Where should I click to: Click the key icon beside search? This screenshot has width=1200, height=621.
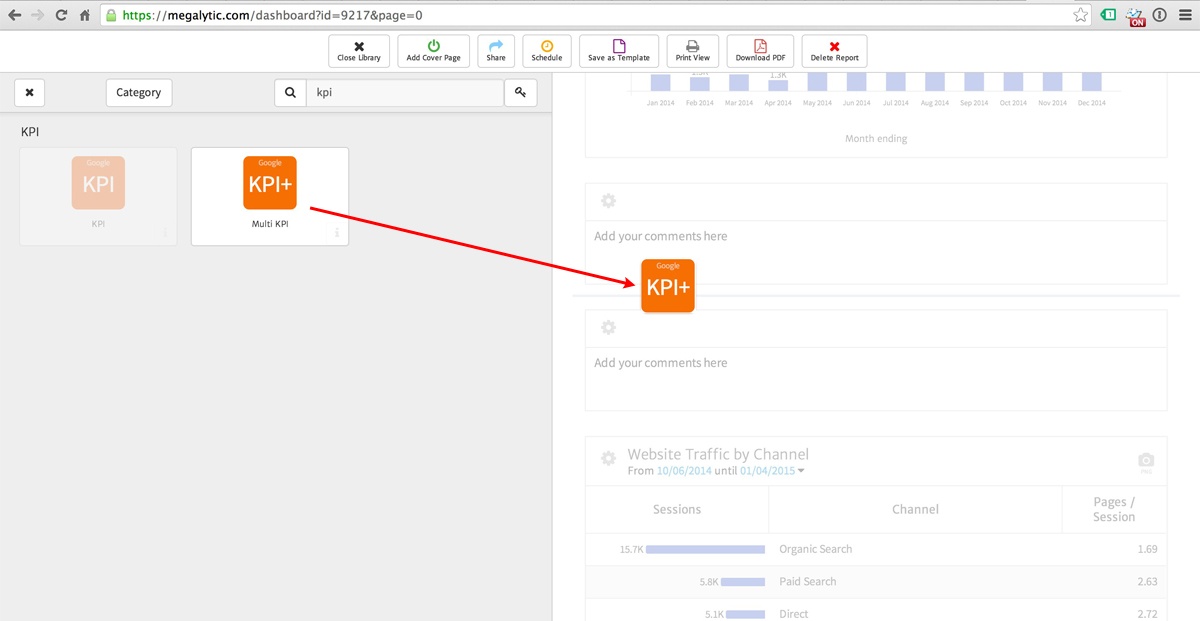520,93
